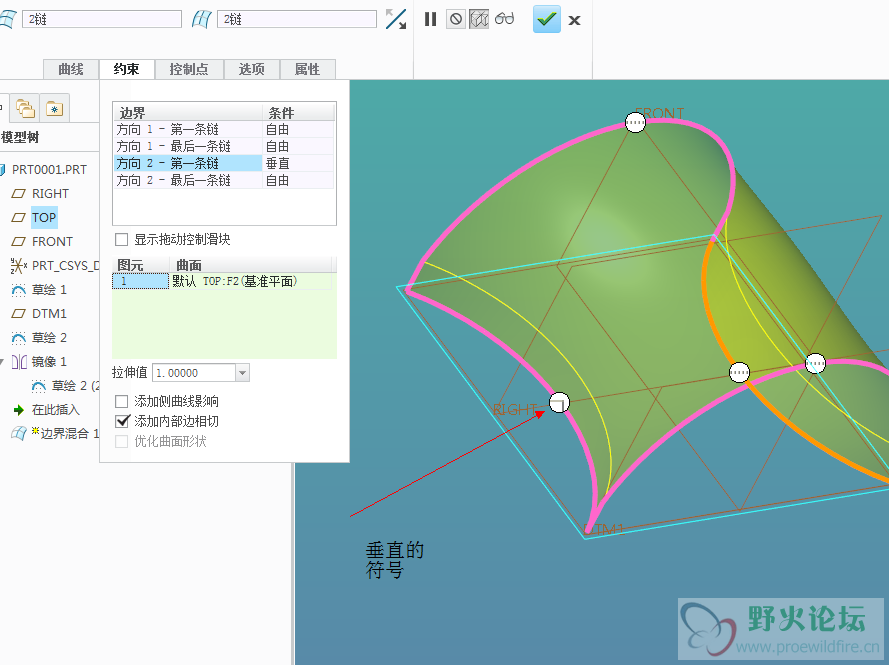
Task: Click the layer tree folder icon
Action: [x=26, y=108]
